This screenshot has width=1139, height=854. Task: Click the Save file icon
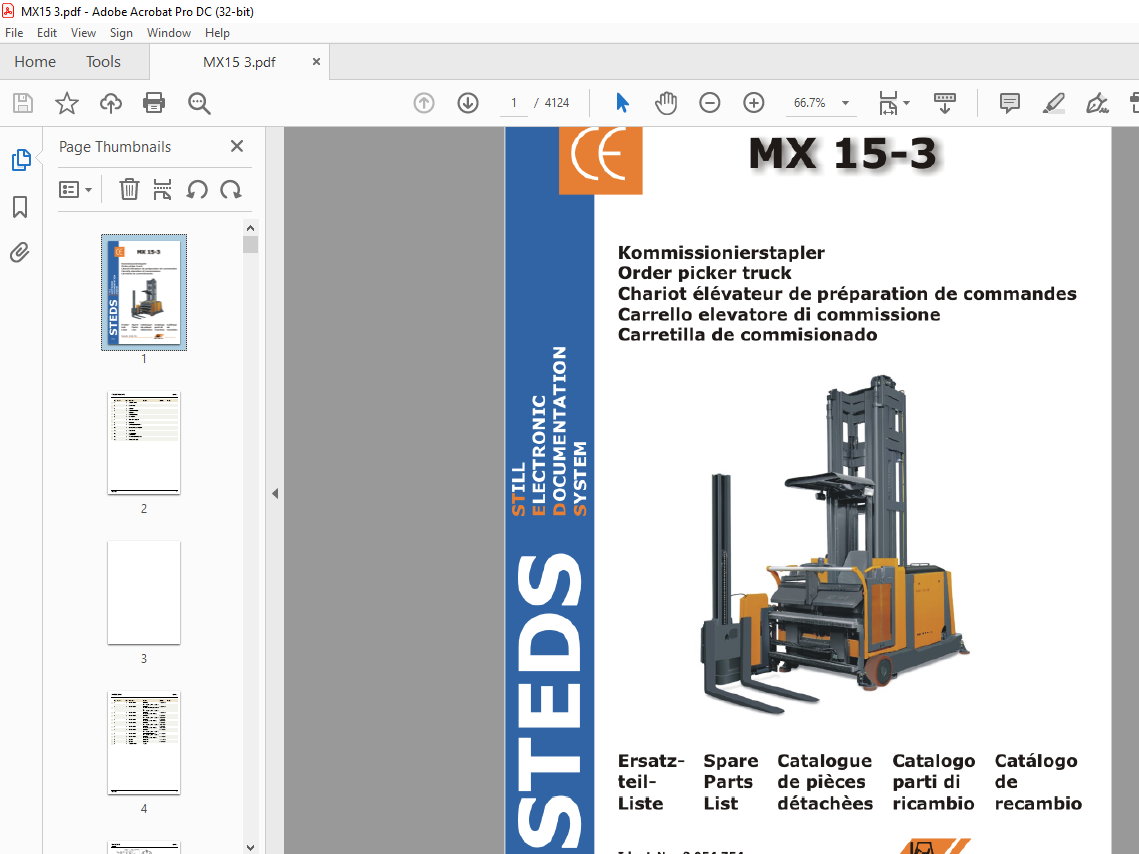point(23,103)
